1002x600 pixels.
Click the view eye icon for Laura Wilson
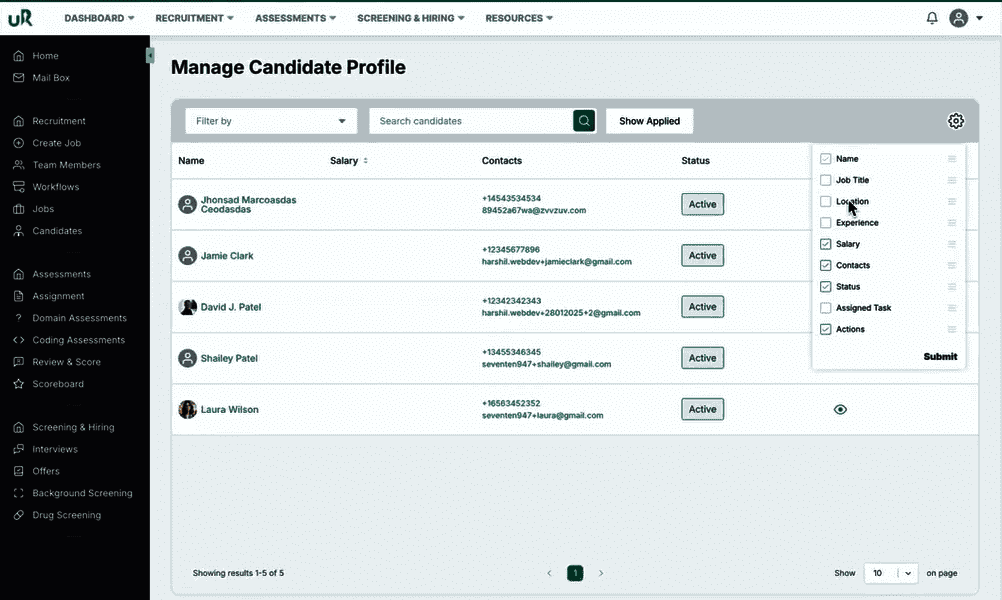coord(840,409)
